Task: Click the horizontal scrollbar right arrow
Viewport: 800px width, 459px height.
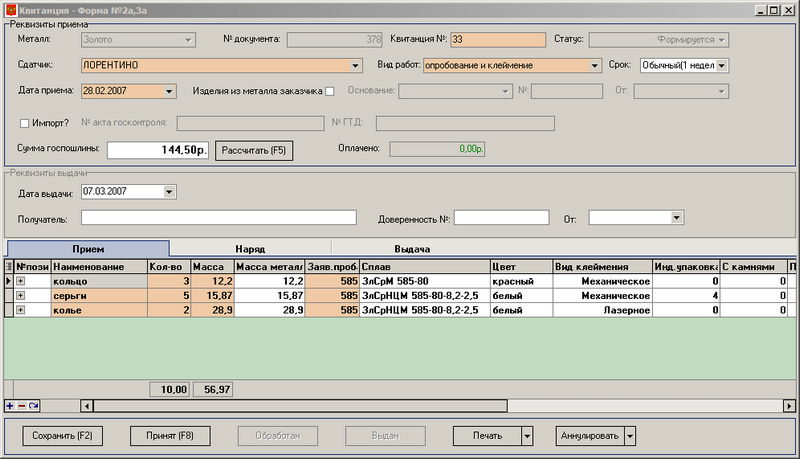Action: click(792, 406)
